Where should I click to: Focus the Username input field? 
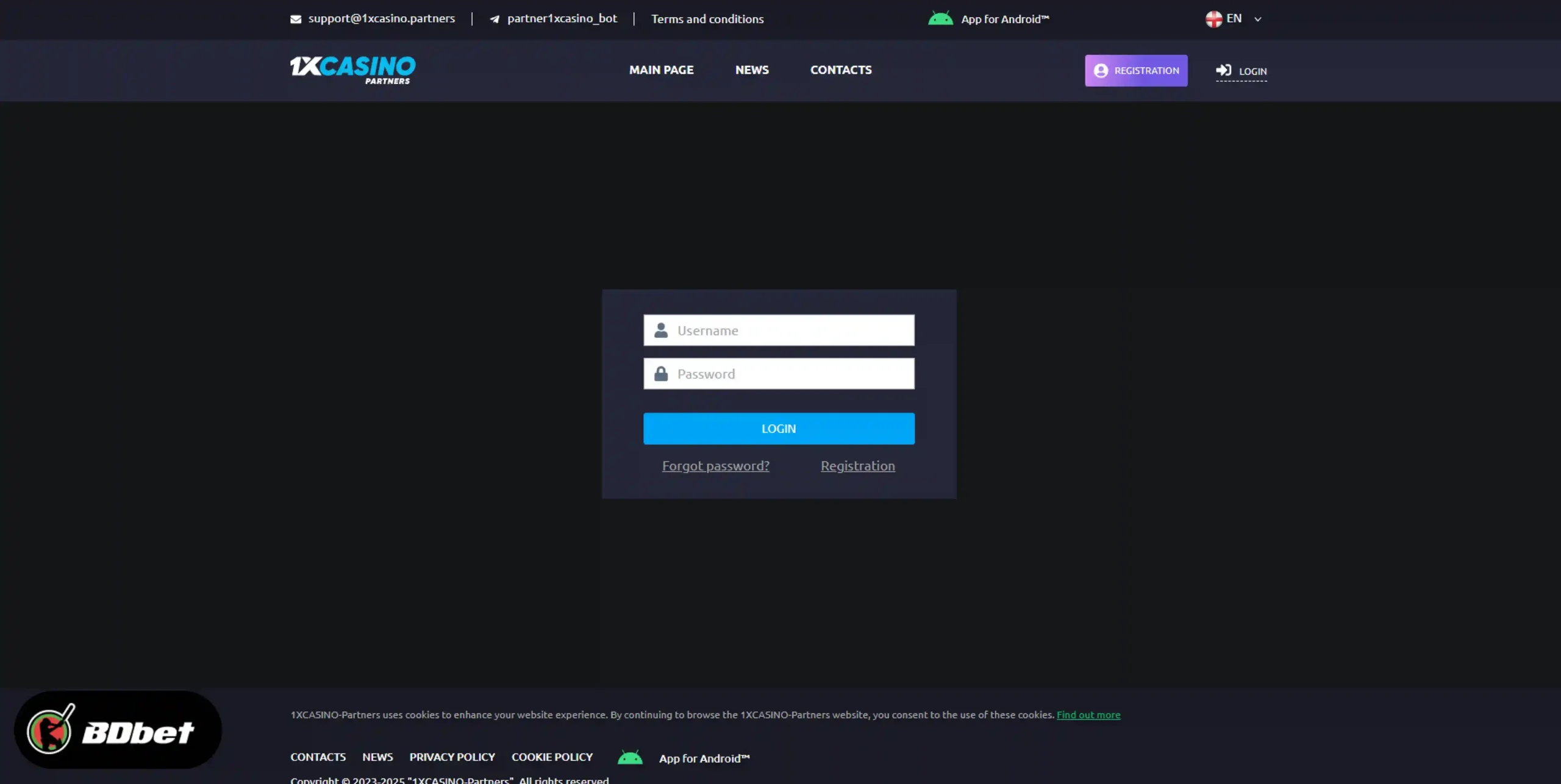point(779,330)
